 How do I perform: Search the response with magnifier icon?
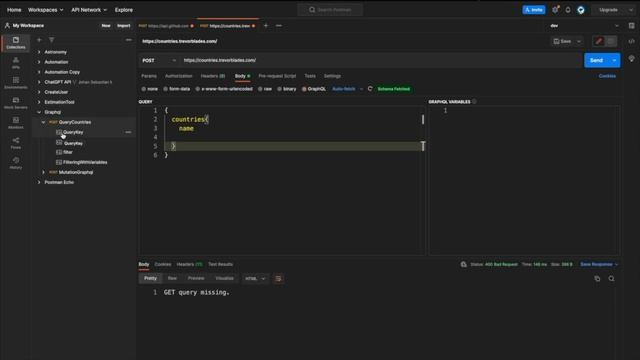[611, 279]
